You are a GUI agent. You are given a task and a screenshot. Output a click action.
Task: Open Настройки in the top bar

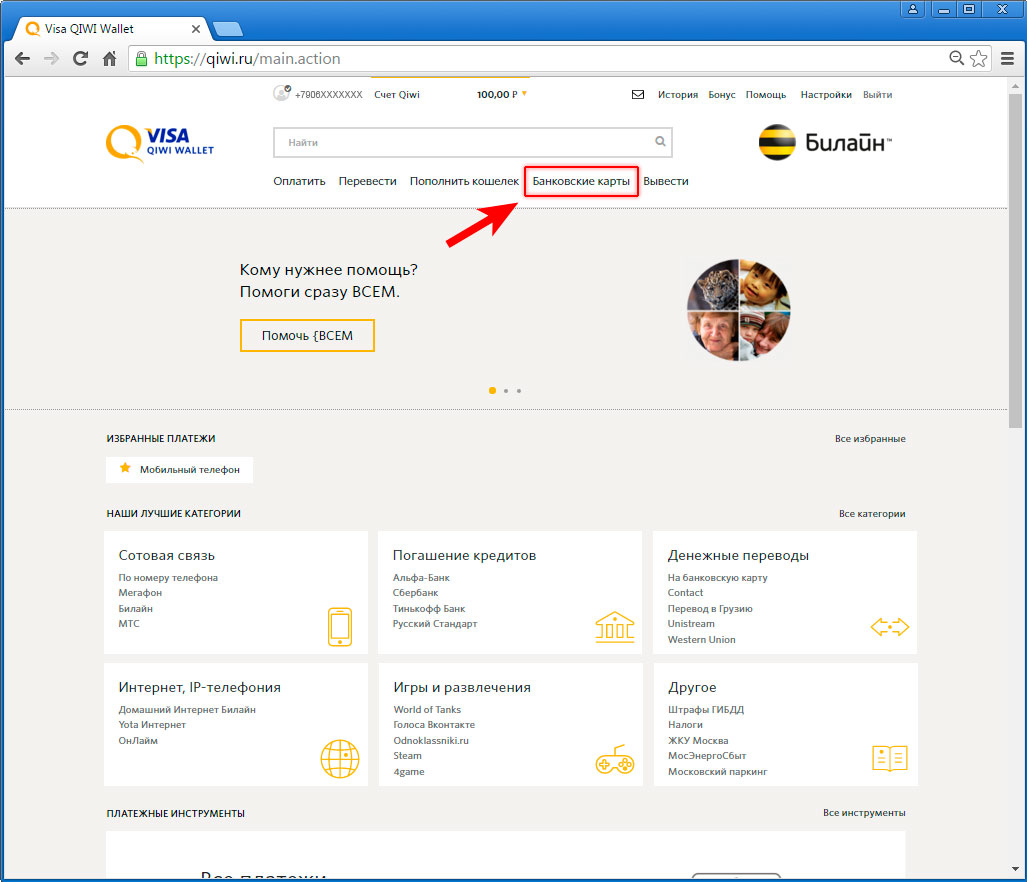coord(826,94)
